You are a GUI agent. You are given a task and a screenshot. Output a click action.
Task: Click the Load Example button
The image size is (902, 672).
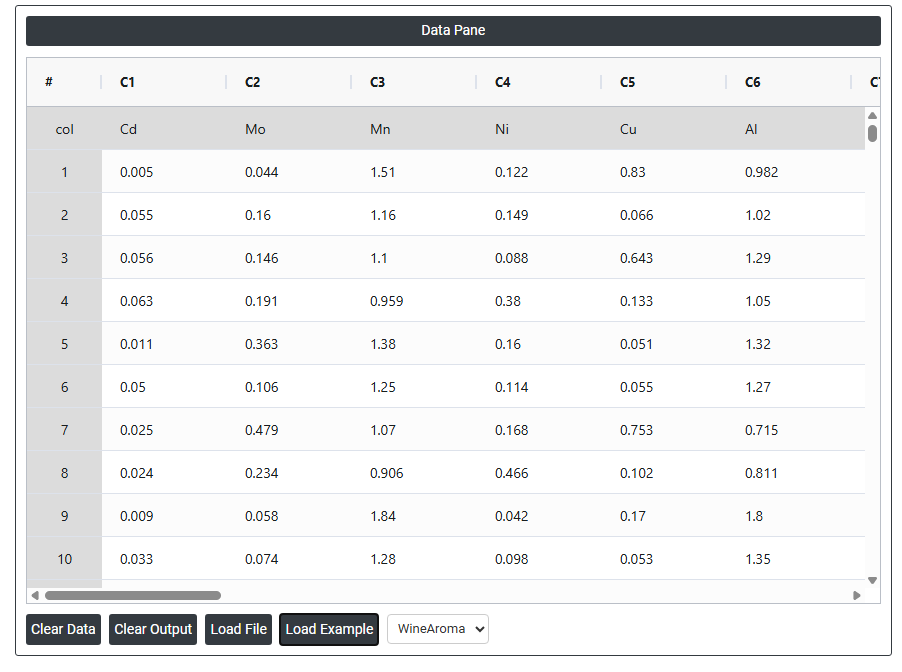pos(329,629)
